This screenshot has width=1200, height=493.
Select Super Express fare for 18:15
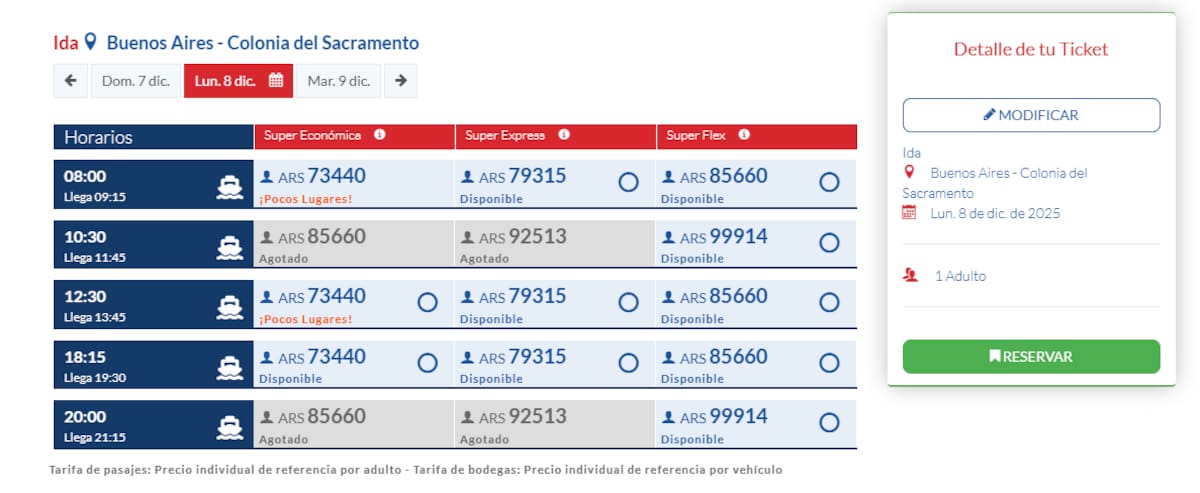click(x=628, y=363)
